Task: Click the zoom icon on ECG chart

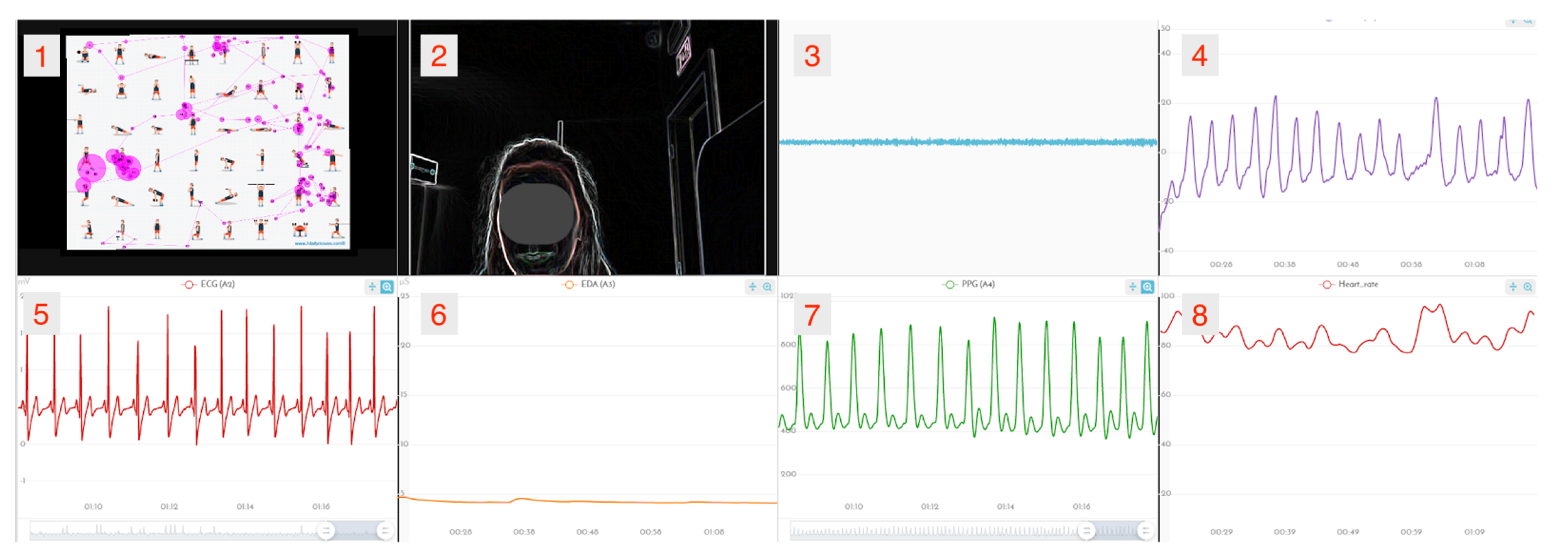Action: (x=386, y=287)
